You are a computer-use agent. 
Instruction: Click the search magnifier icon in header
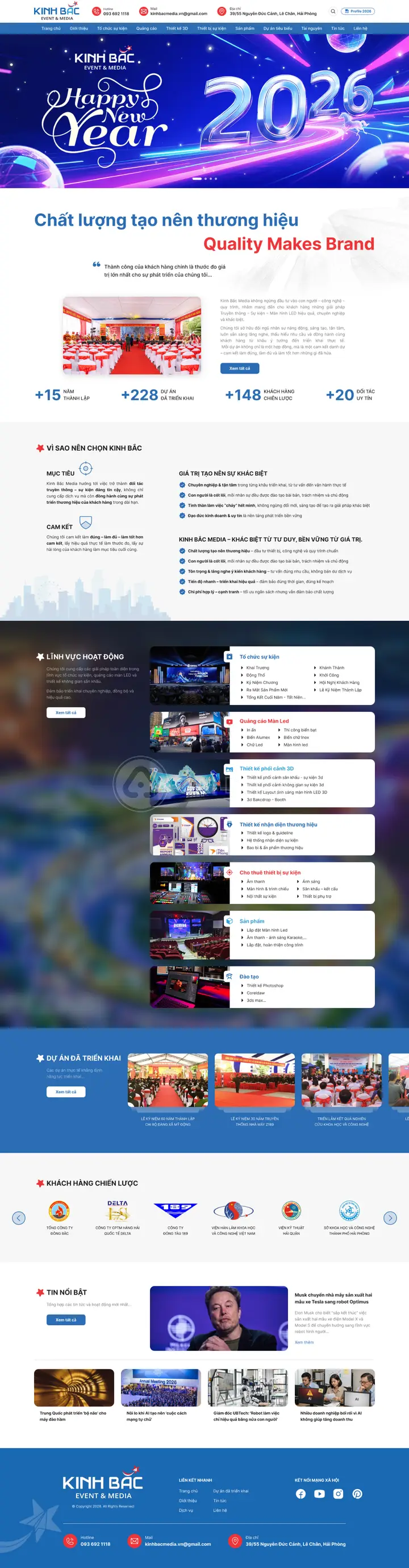click(x=333, y=11)
